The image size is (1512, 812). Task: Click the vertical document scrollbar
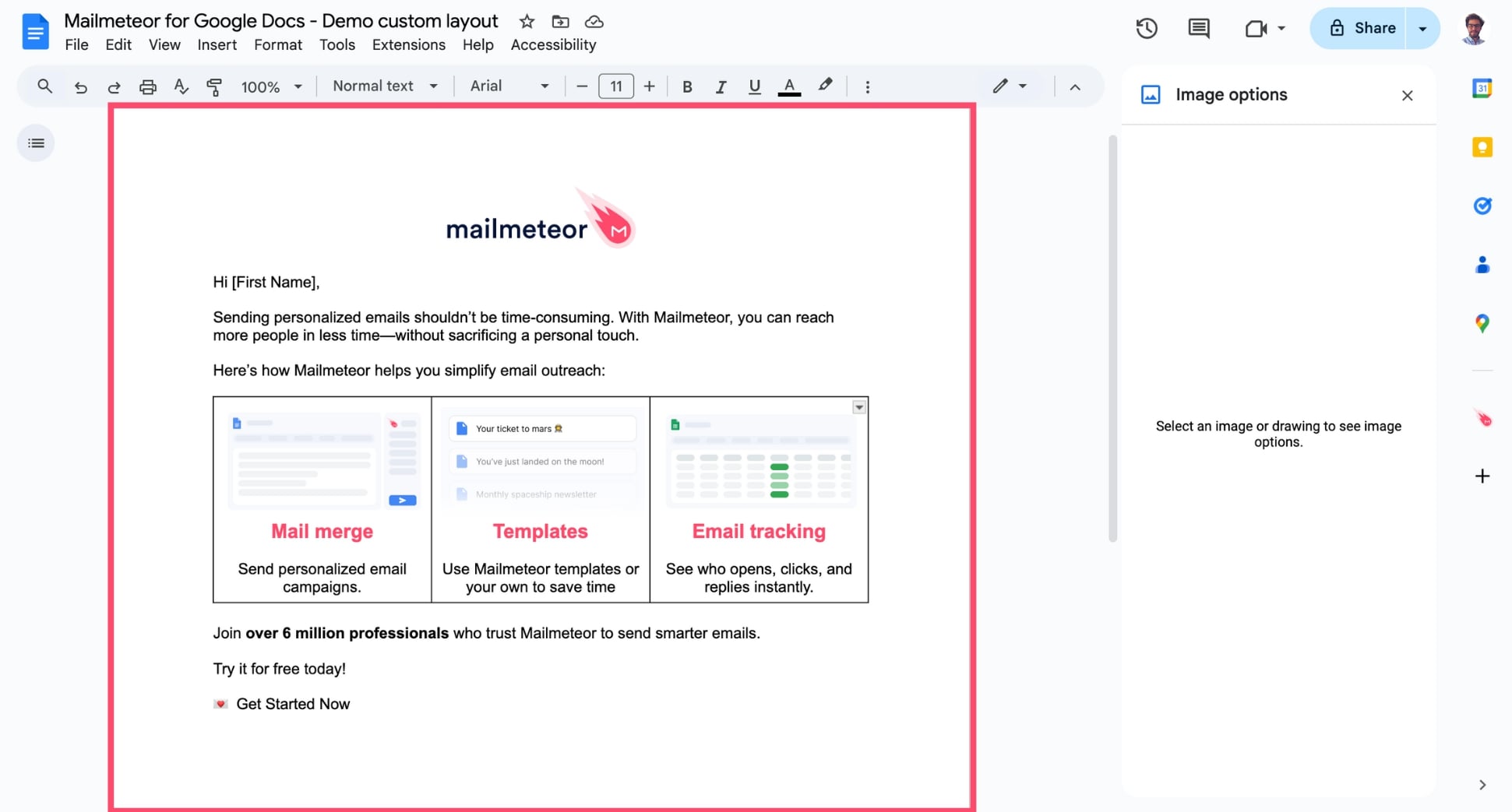pos(1112,339)
